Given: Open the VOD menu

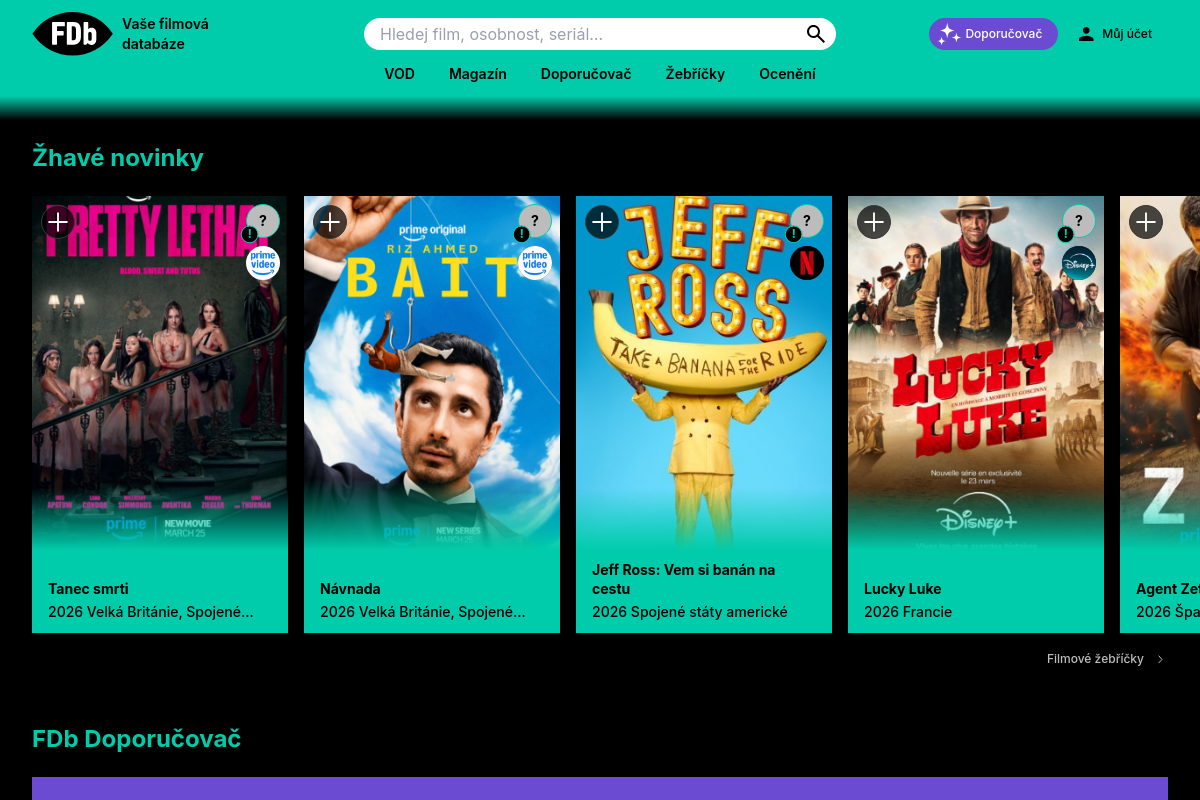Looking at the screenshot, I should [x=399, y=74].
